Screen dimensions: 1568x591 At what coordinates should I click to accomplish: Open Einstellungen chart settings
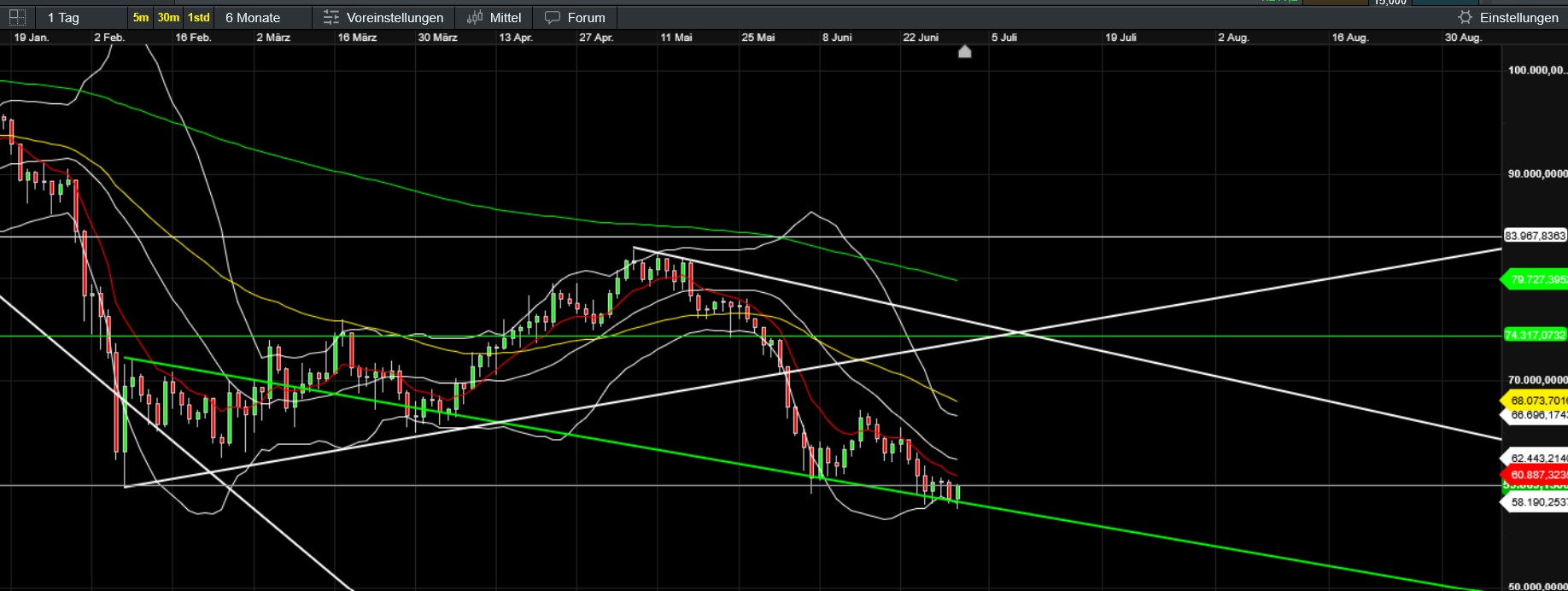pos(1507,17)
